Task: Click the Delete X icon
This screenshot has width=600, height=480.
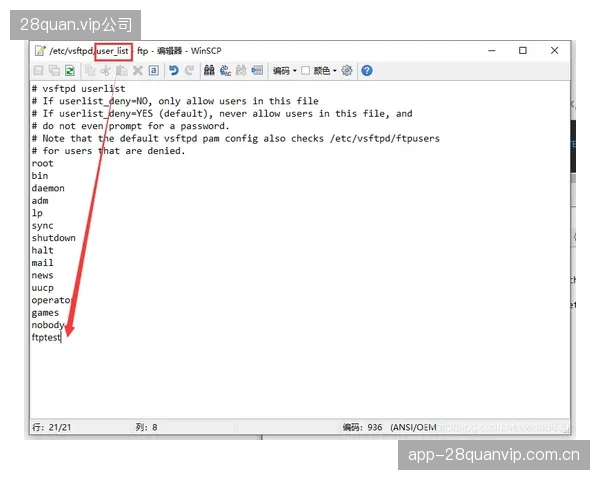Action: click(138, 70)
